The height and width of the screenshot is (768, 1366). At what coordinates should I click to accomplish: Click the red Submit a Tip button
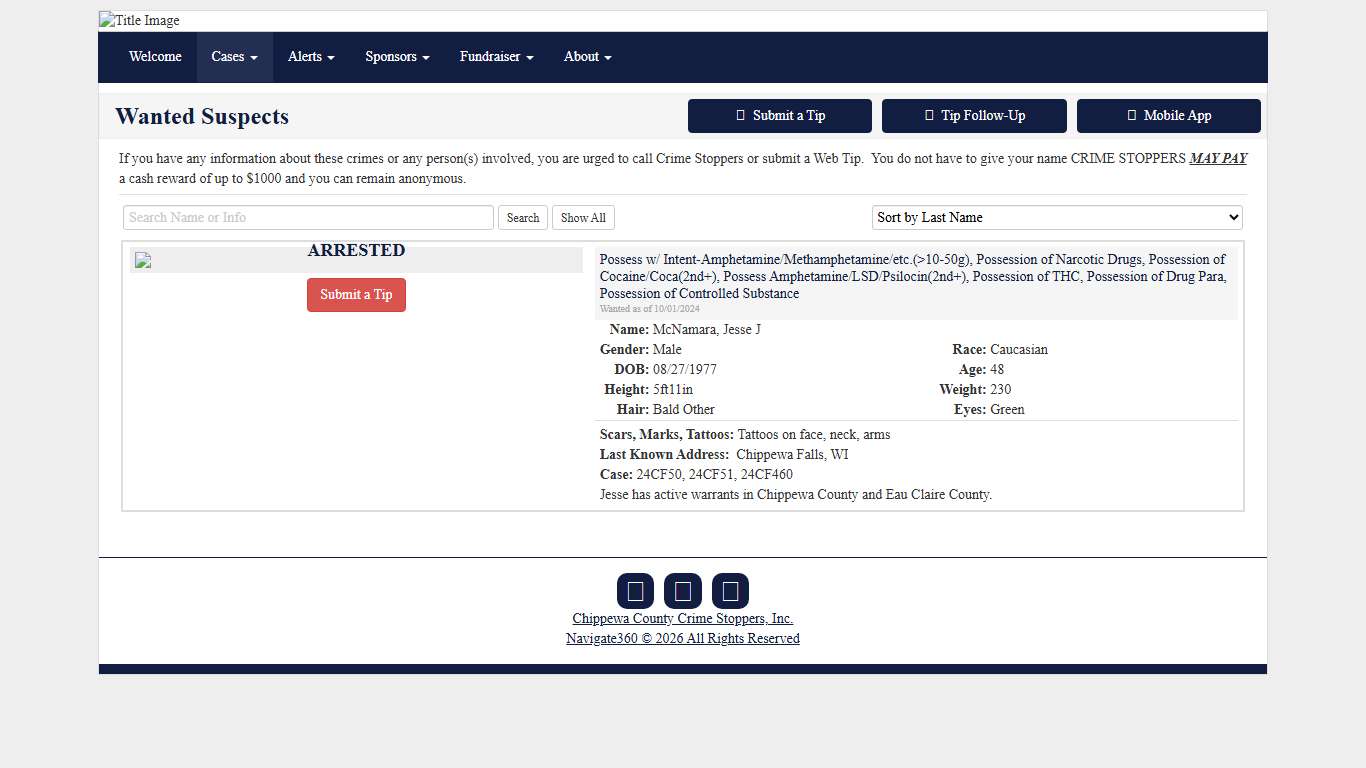coord(356,295)
